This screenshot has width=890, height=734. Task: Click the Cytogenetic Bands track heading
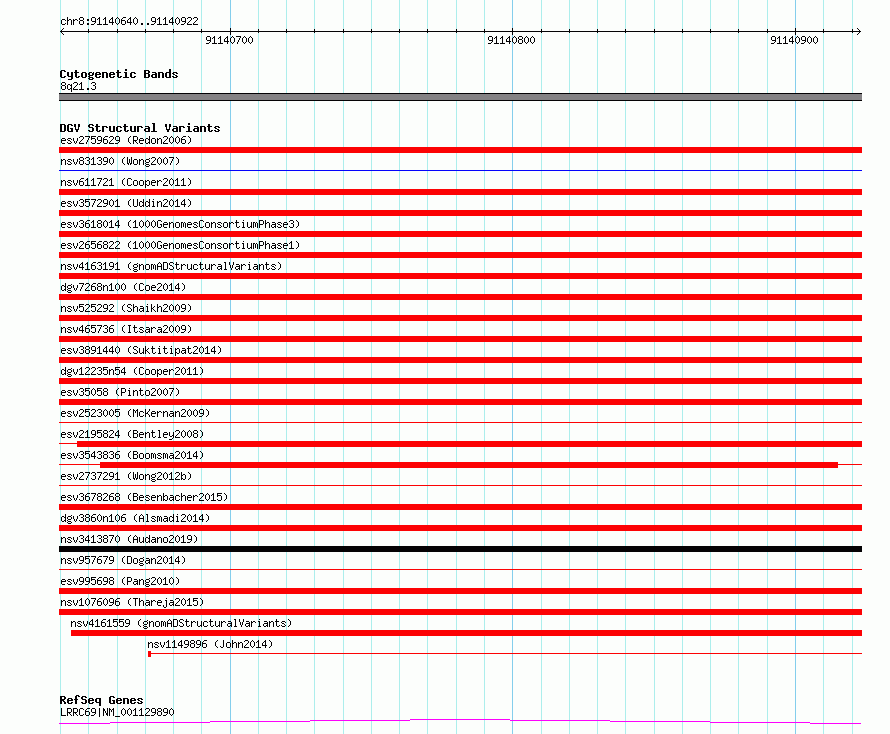(119, 74)
